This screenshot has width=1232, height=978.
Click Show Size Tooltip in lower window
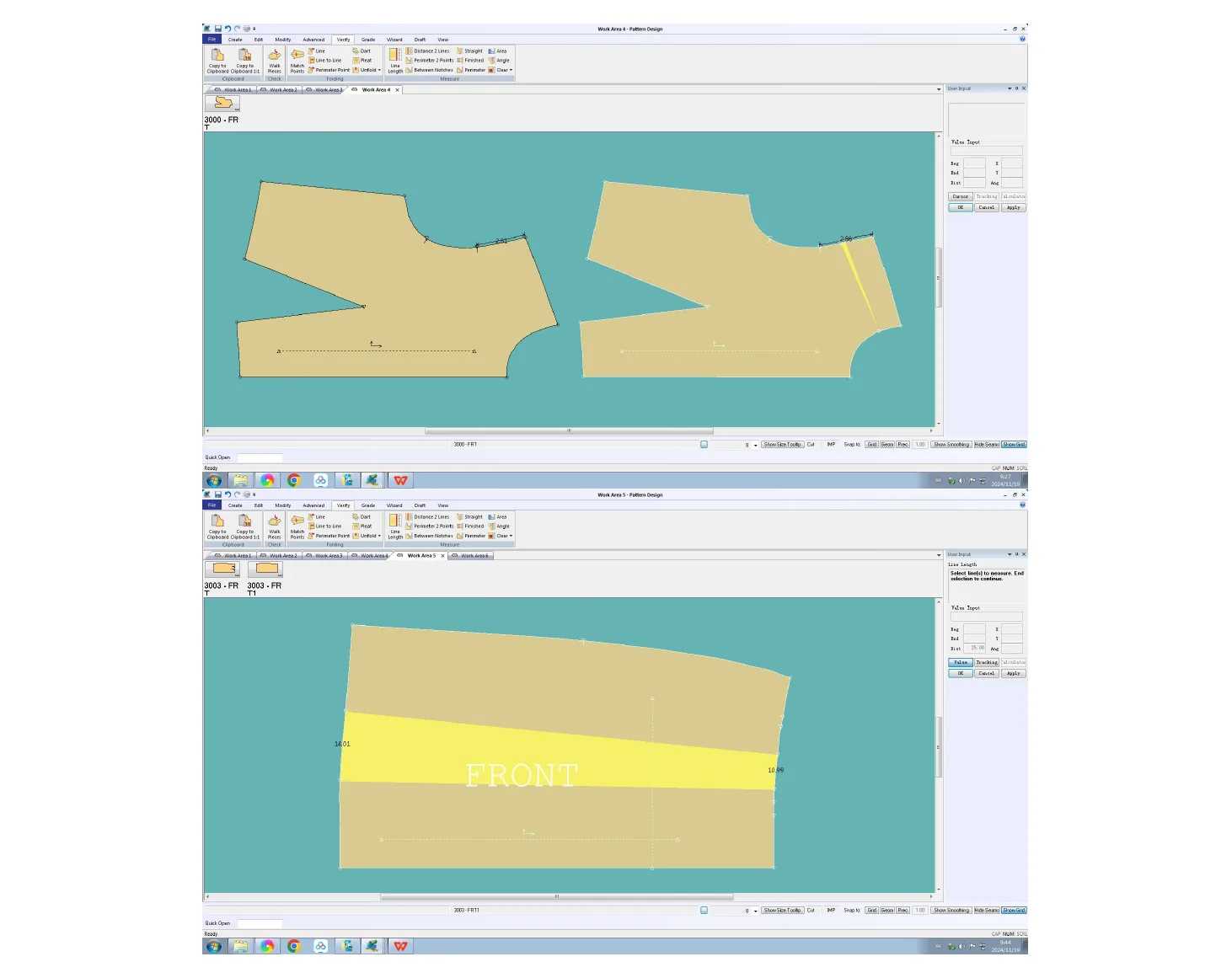tap(783, 911)
